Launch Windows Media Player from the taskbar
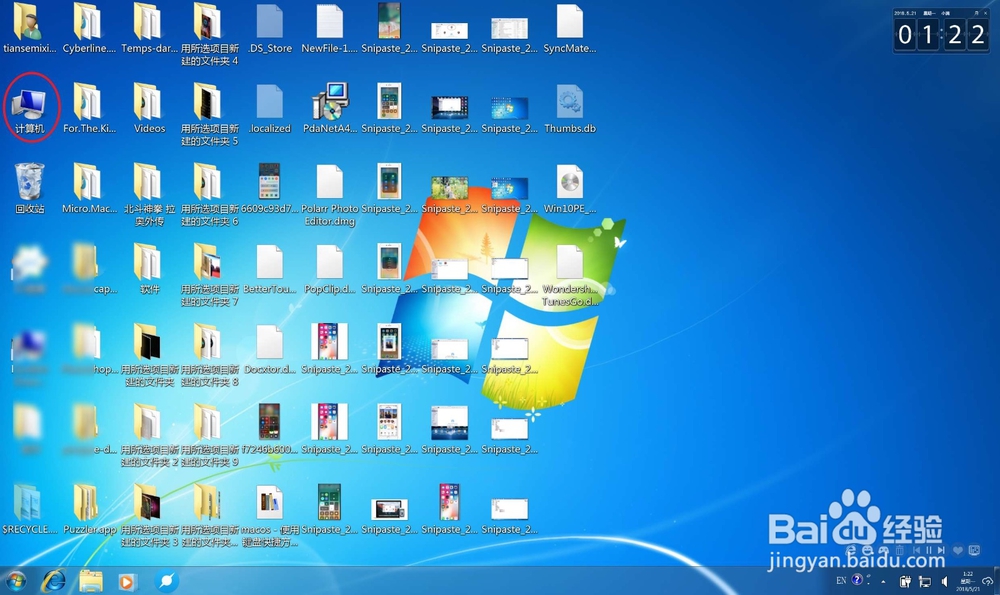The height and width of the screenshot is (595, 1000). 126,582
